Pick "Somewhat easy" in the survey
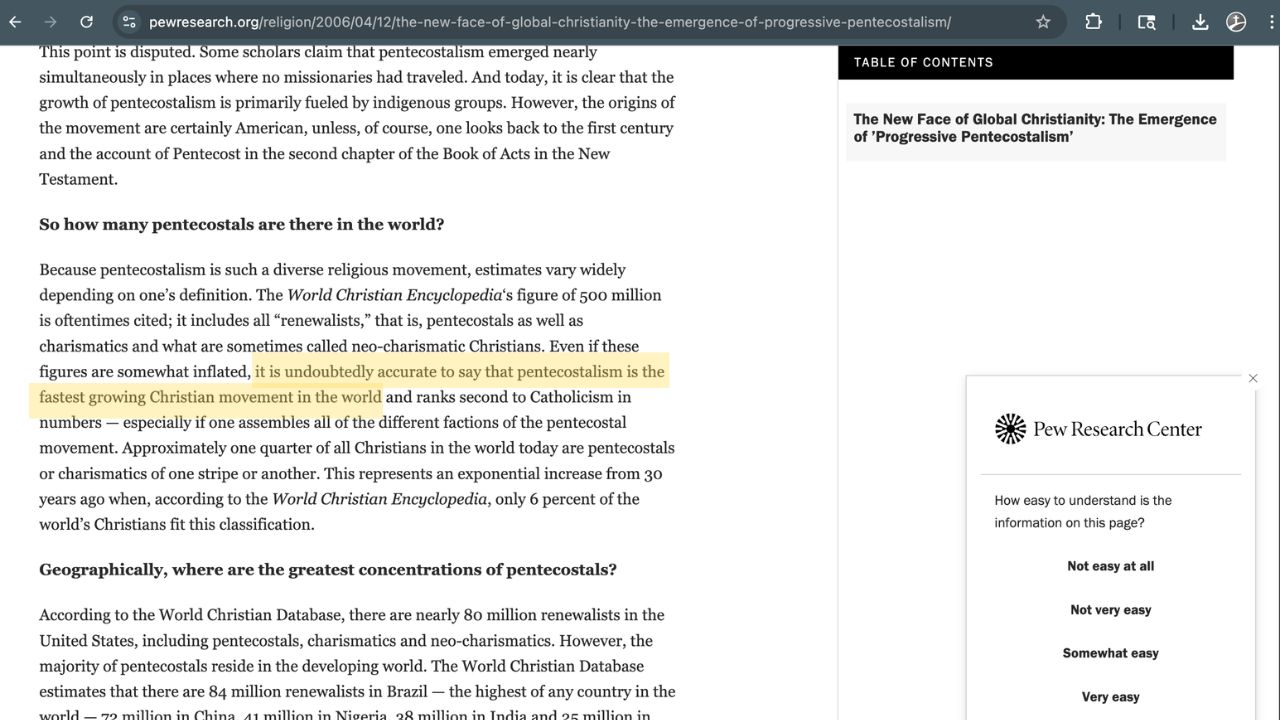 point(1110,653)
